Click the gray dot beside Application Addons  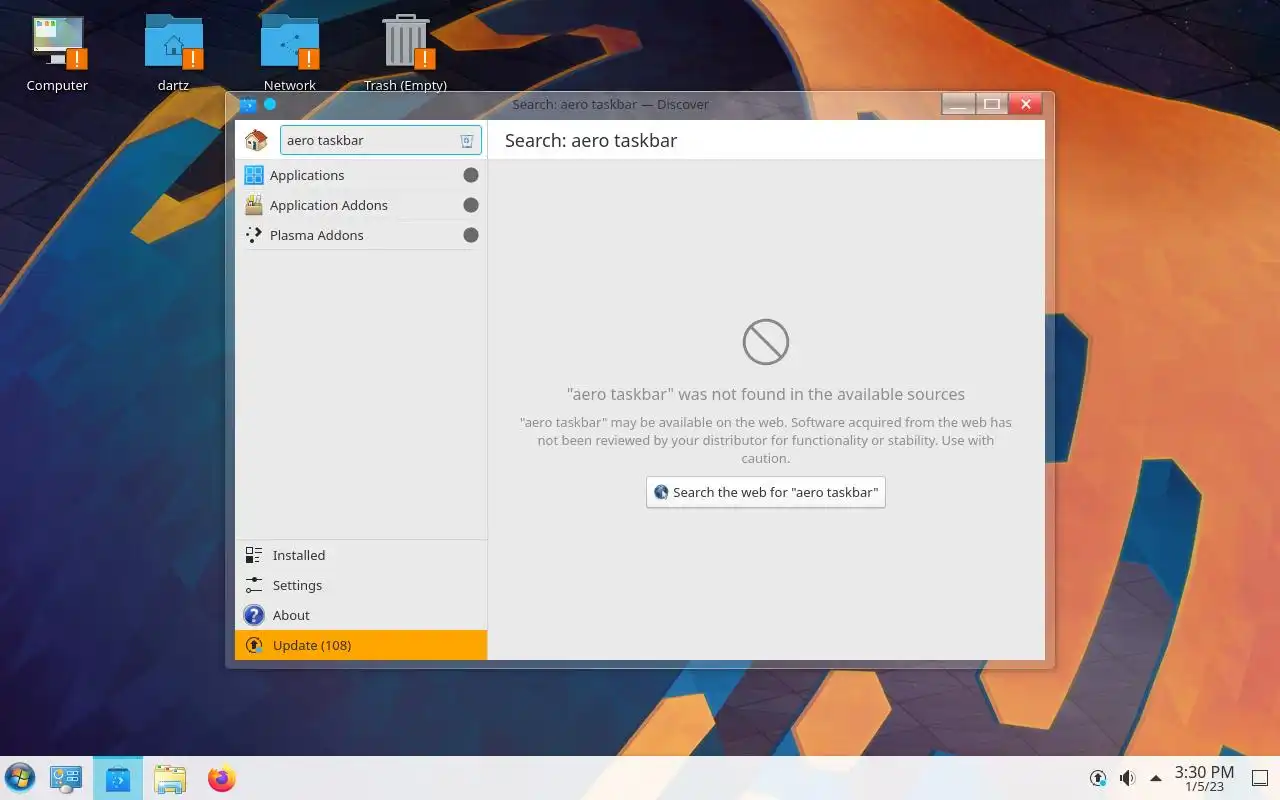(471, 205)
